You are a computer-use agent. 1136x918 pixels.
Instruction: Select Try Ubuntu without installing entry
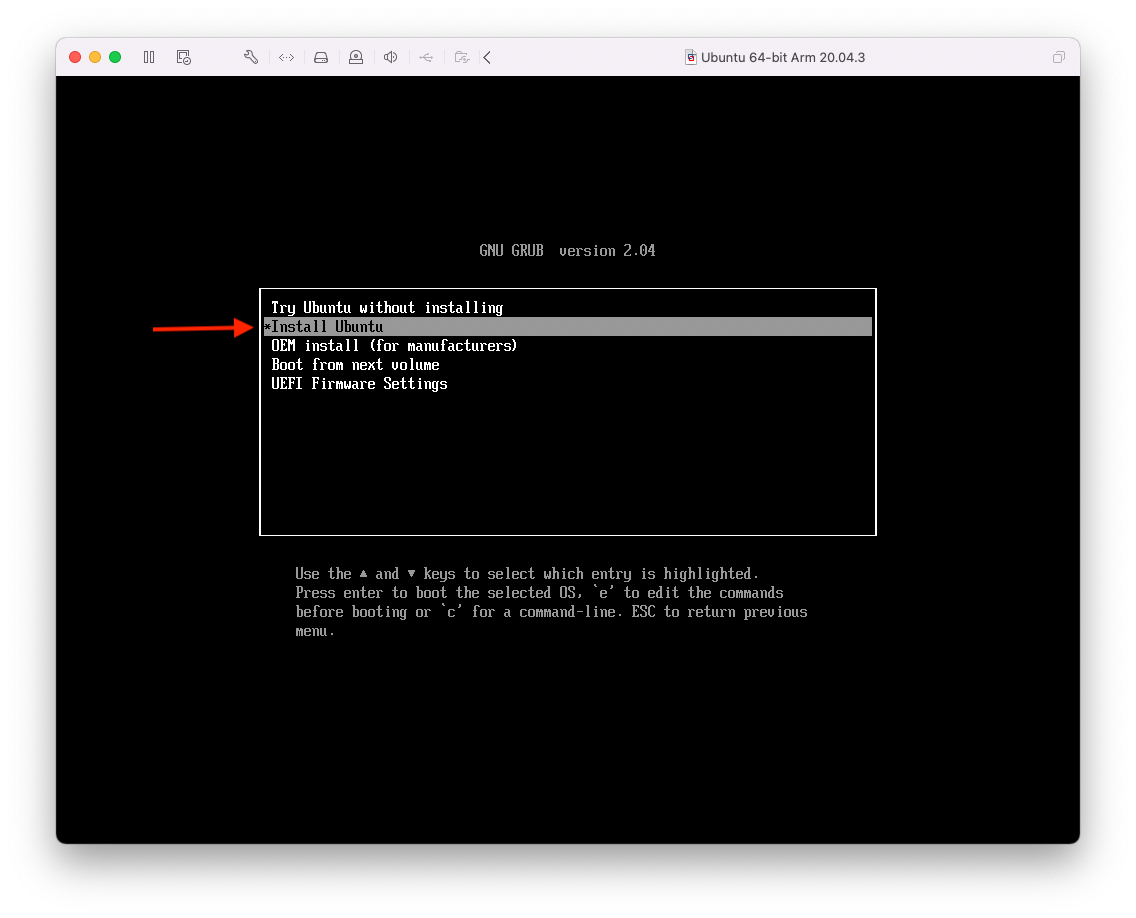click(x=387, y=308)
